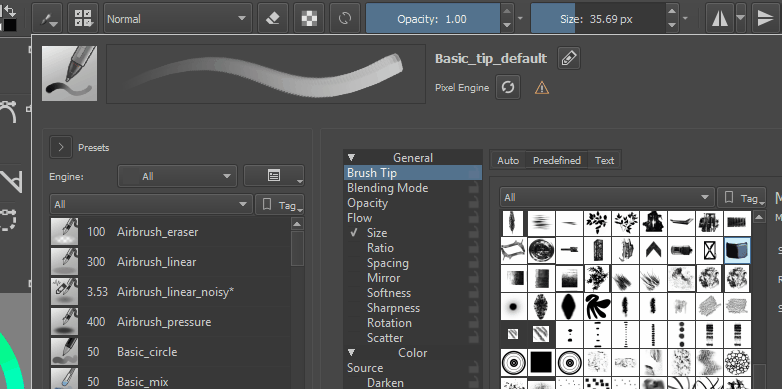Click the brush tips Tag button
The height and width of the screenshot is (389, 782).
[x=742, y=197]
